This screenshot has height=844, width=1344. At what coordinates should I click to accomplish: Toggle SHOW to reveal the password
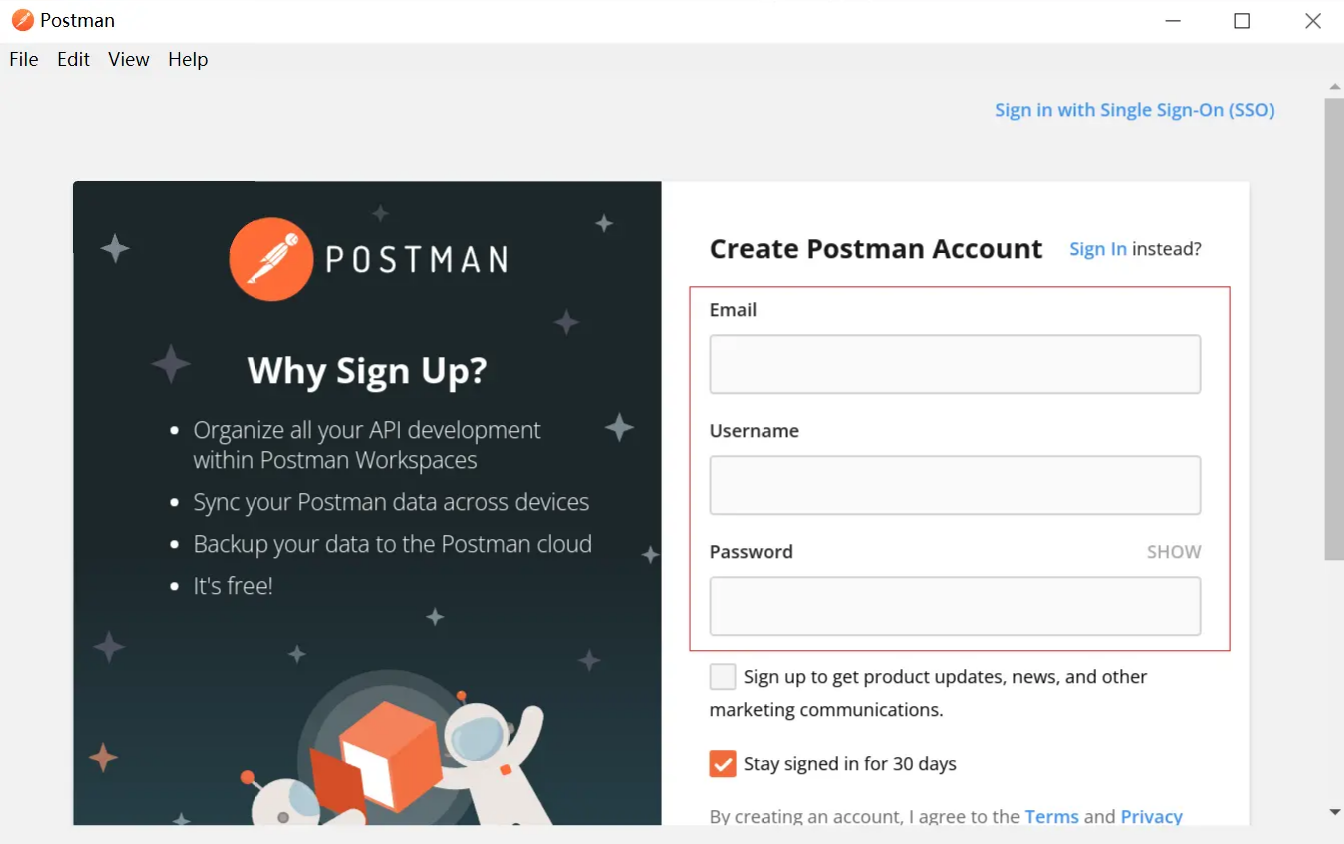[1173, 551]
